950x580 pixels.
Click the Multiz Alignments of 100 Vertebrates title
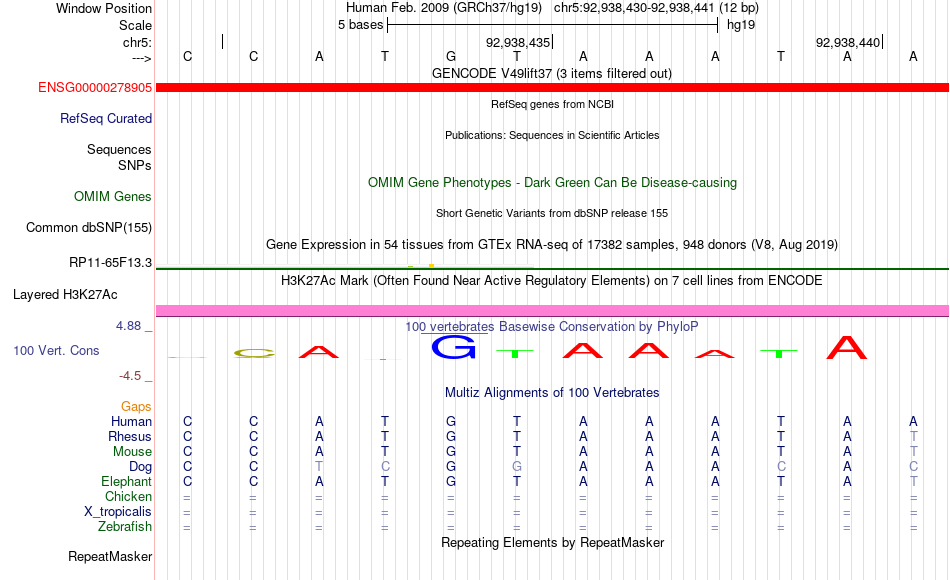pos(551,392)
